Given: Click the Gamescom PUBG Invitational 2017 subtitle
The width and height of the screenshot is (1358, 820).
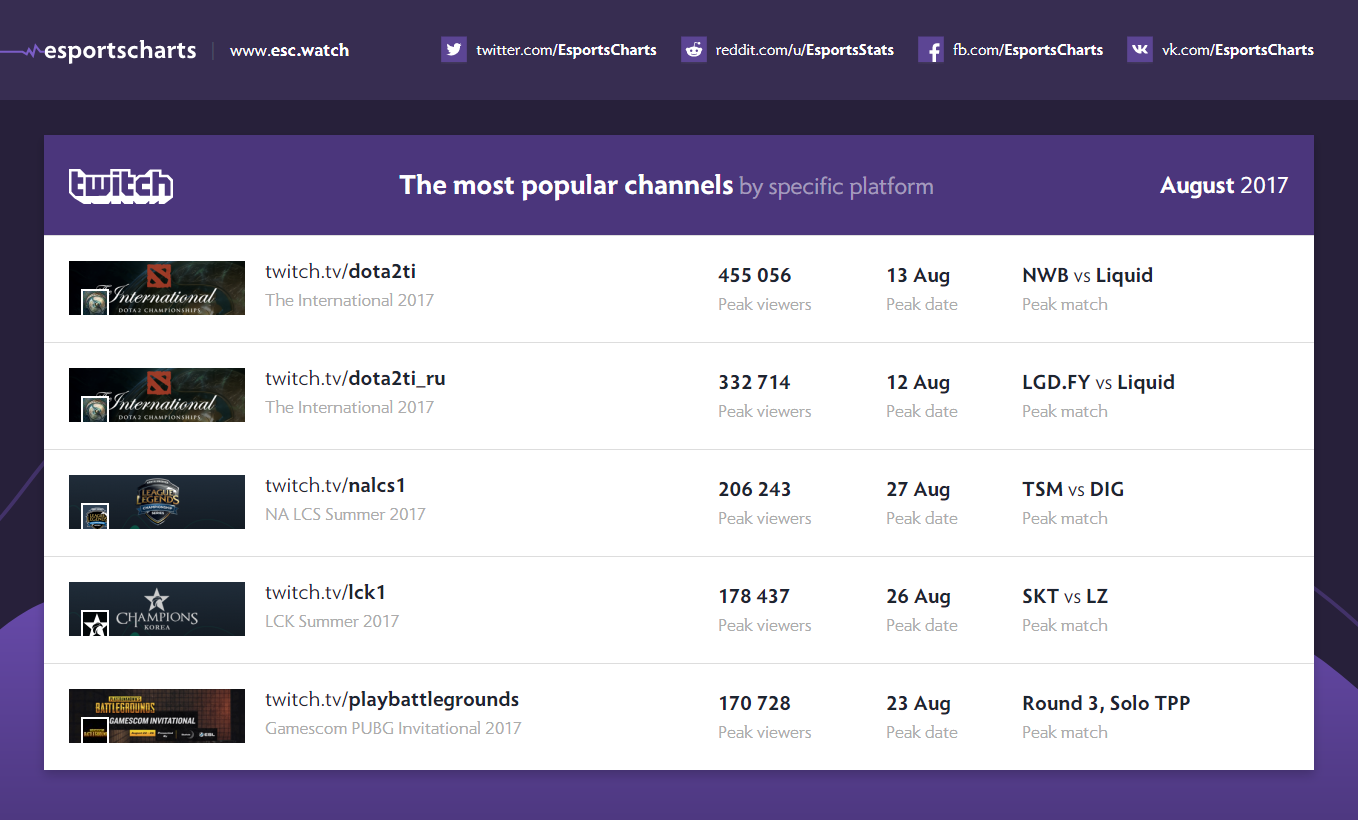Looking at the screenshot, I should coord(393,728).
